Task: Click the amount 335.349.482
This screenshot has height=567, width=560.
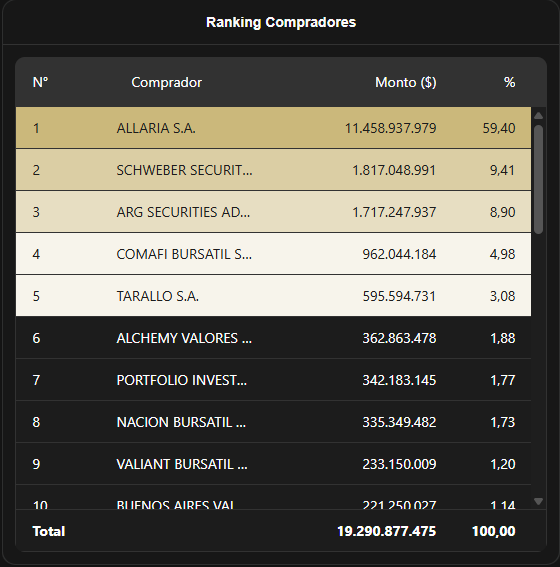Action: coord(399,422)
